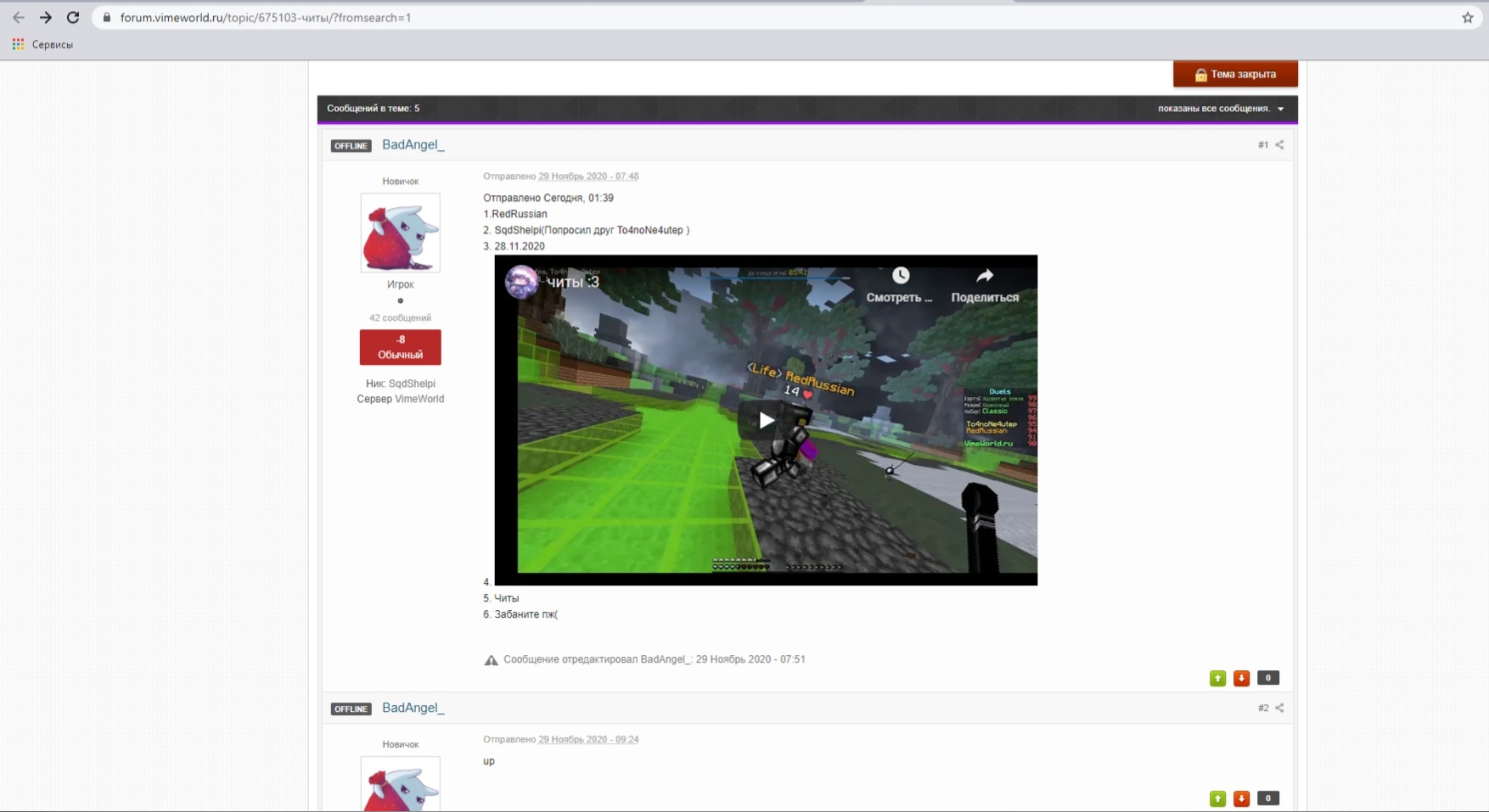Viewport: 1489px width, 812px height.
Task: Downvote post #1 with red arrow
Action: (1241, 678)
